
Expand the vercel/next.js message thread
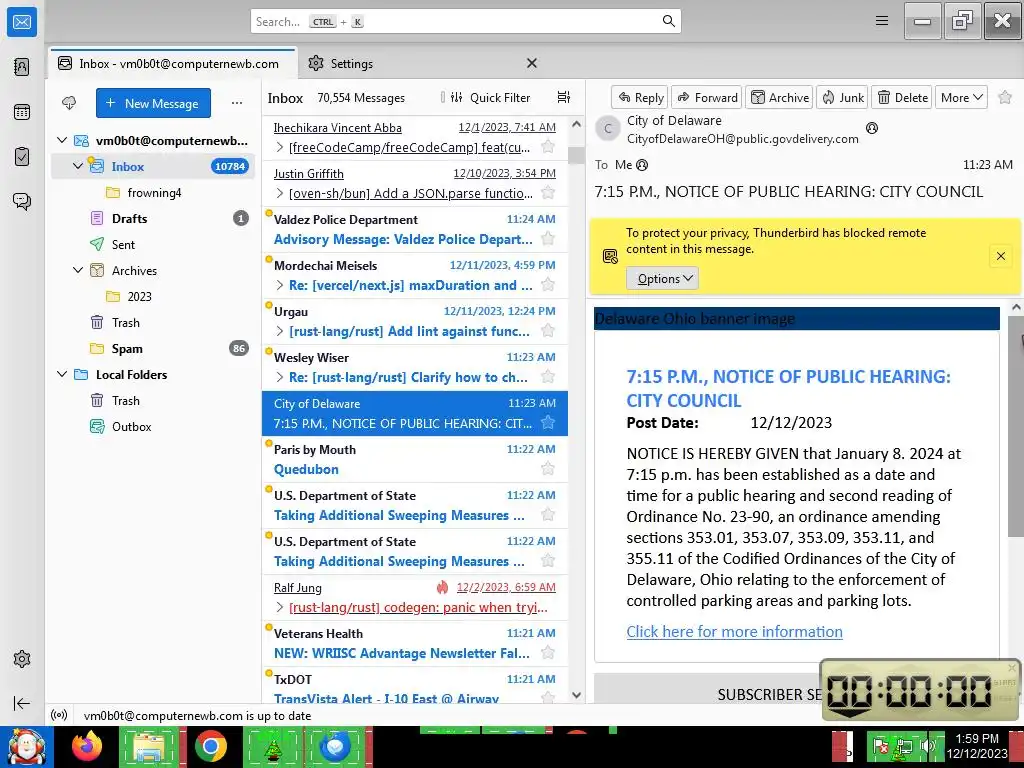pos(280,285)
